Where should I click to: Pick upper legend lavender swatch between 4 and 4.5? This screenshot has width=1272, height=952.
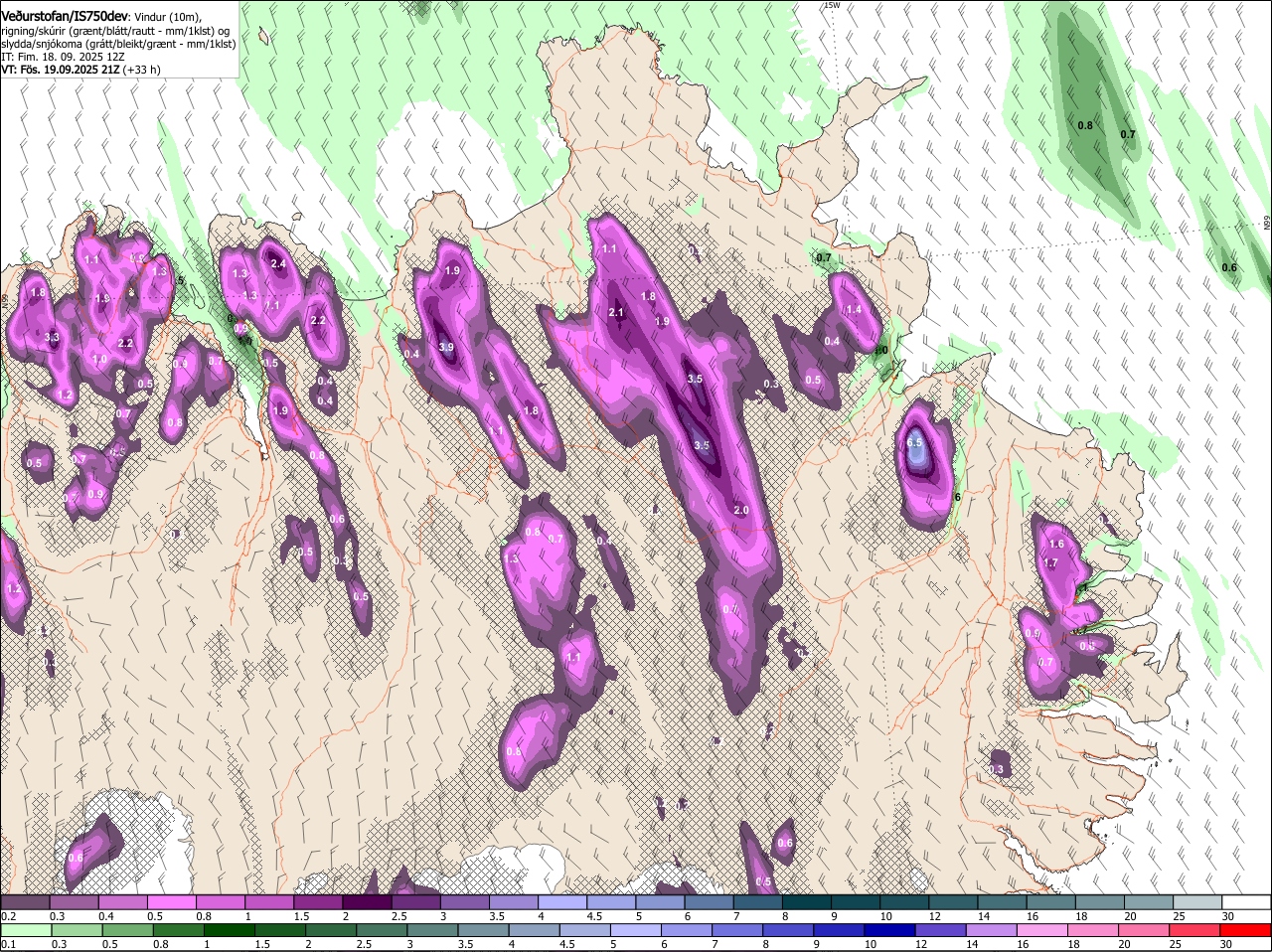coord(562,902)
